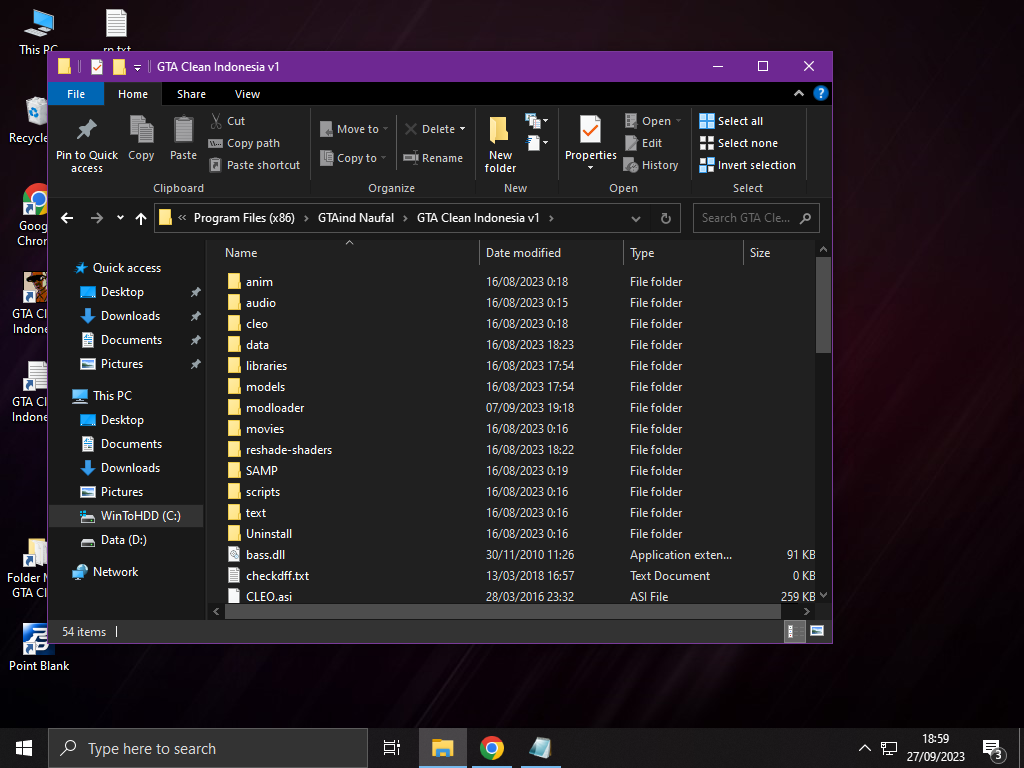This screenshot has height=768, width=1024.
Task: Expand address bar previous locations dropdown
Action: click(635, 218)
